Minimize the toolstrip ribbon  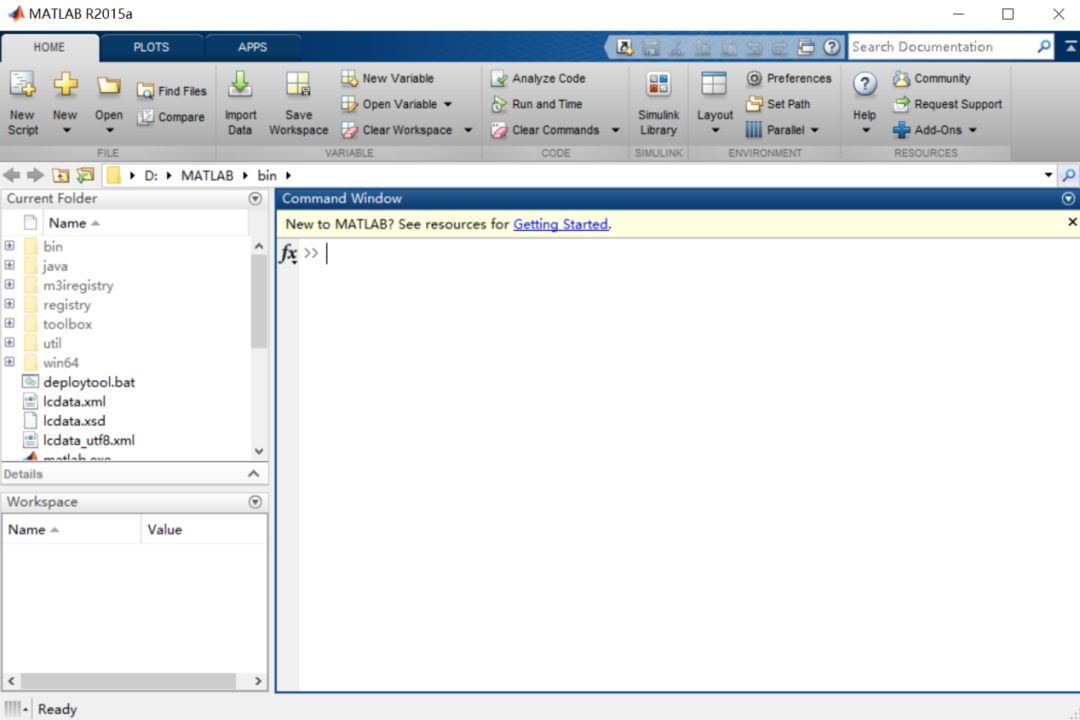(1070, 46)
